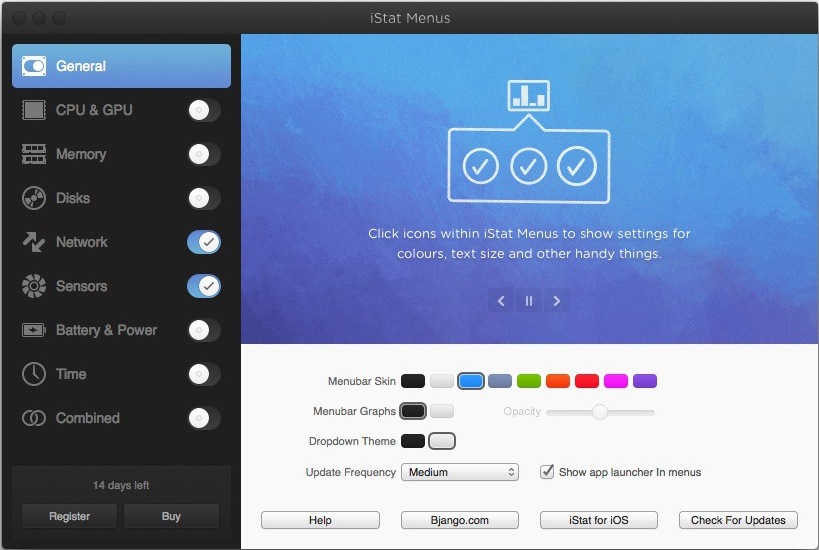Click the Combined rings icon
This screenshot has width=819, height=550.
pos(34,418)
